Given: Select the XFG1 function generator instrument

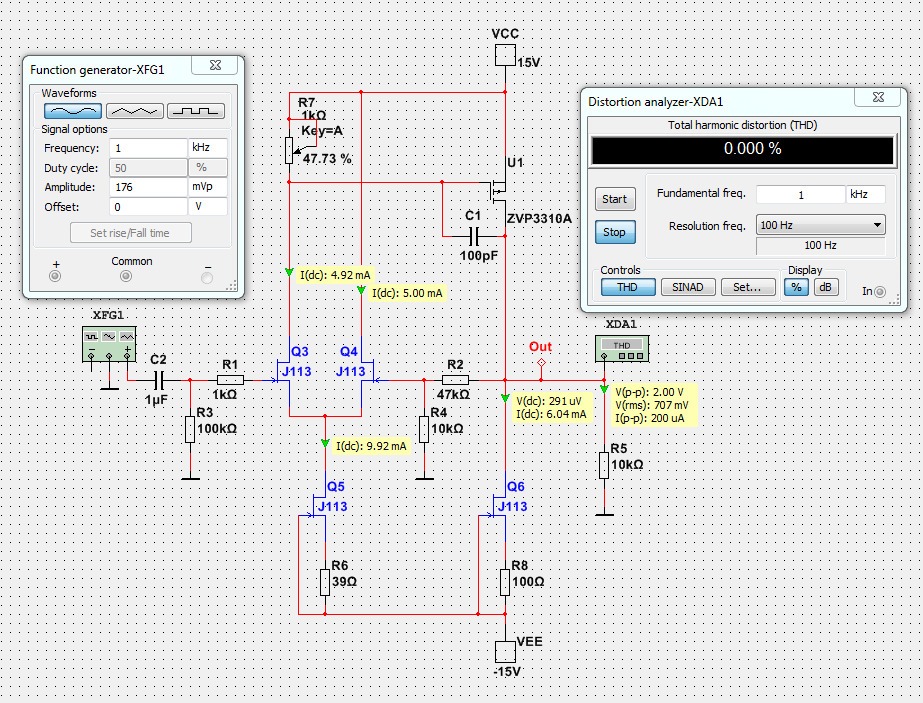Looking at the screenshot, I should coord(109,344).
